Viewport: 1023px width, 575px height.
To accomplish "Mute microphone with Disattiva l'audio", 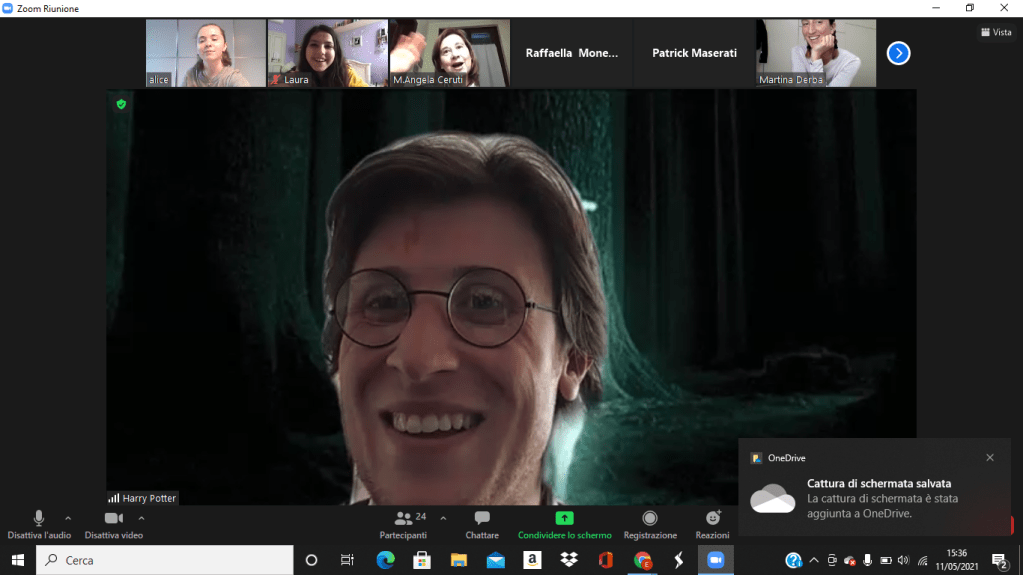I will (39, 523).
